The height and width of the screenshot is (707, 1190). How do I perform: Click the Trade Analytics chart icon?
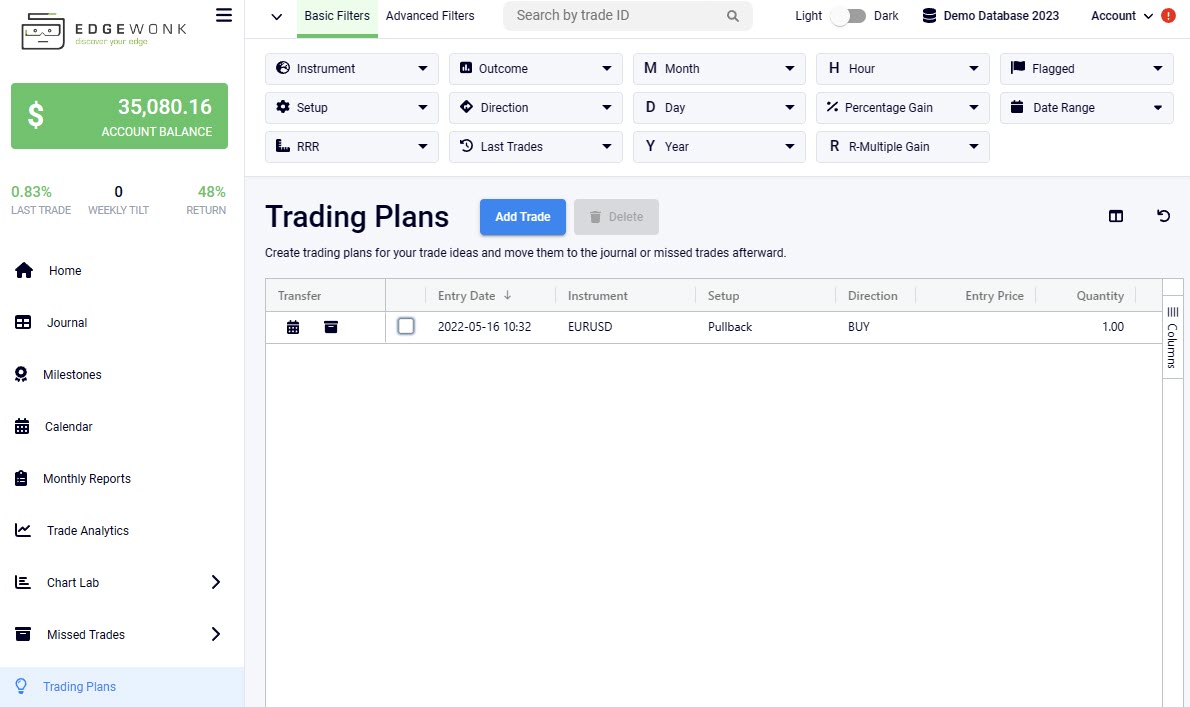click(x=23, y=530)
